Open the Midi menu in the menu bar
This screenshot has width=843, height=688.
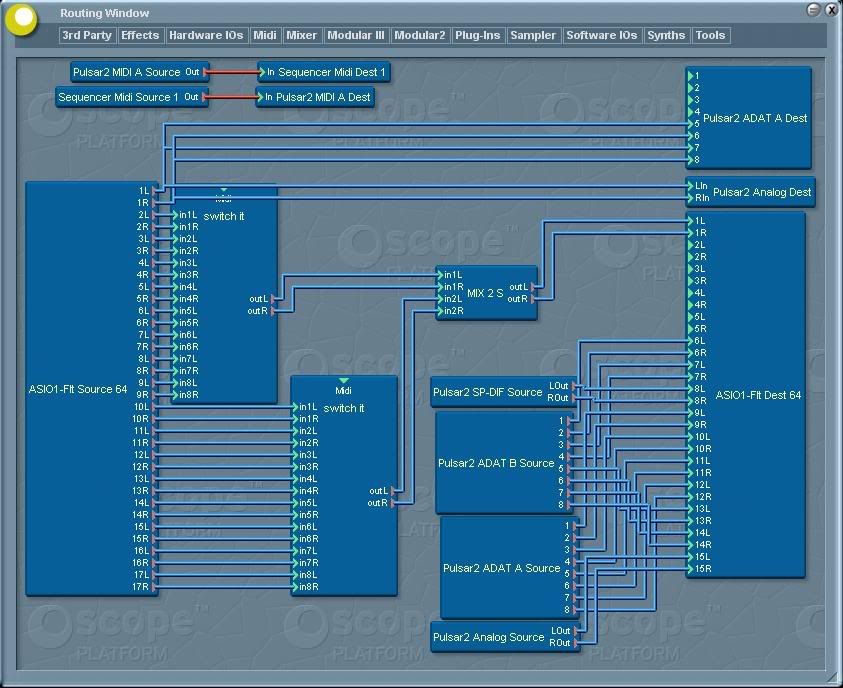[265, 35]
